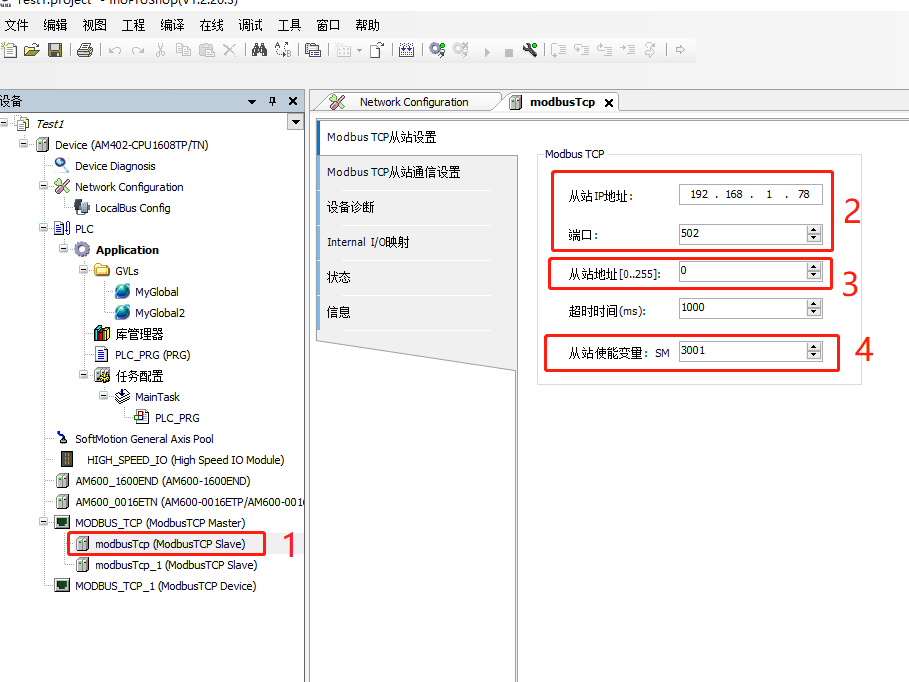Open a project with the folder icon
Viewport: 909px width, 682px height.
tap(32, 50)
